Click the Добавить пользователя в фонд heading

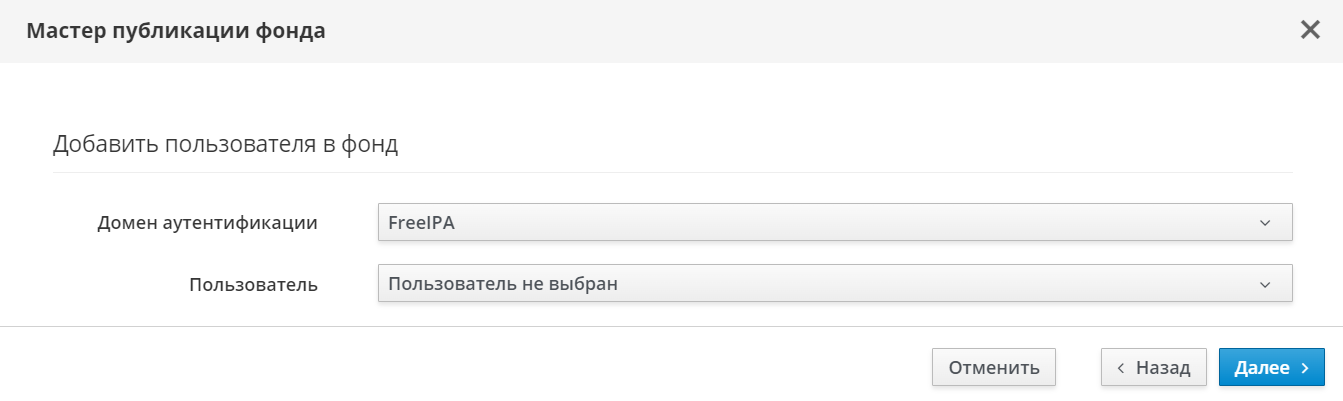click(225, 144)
